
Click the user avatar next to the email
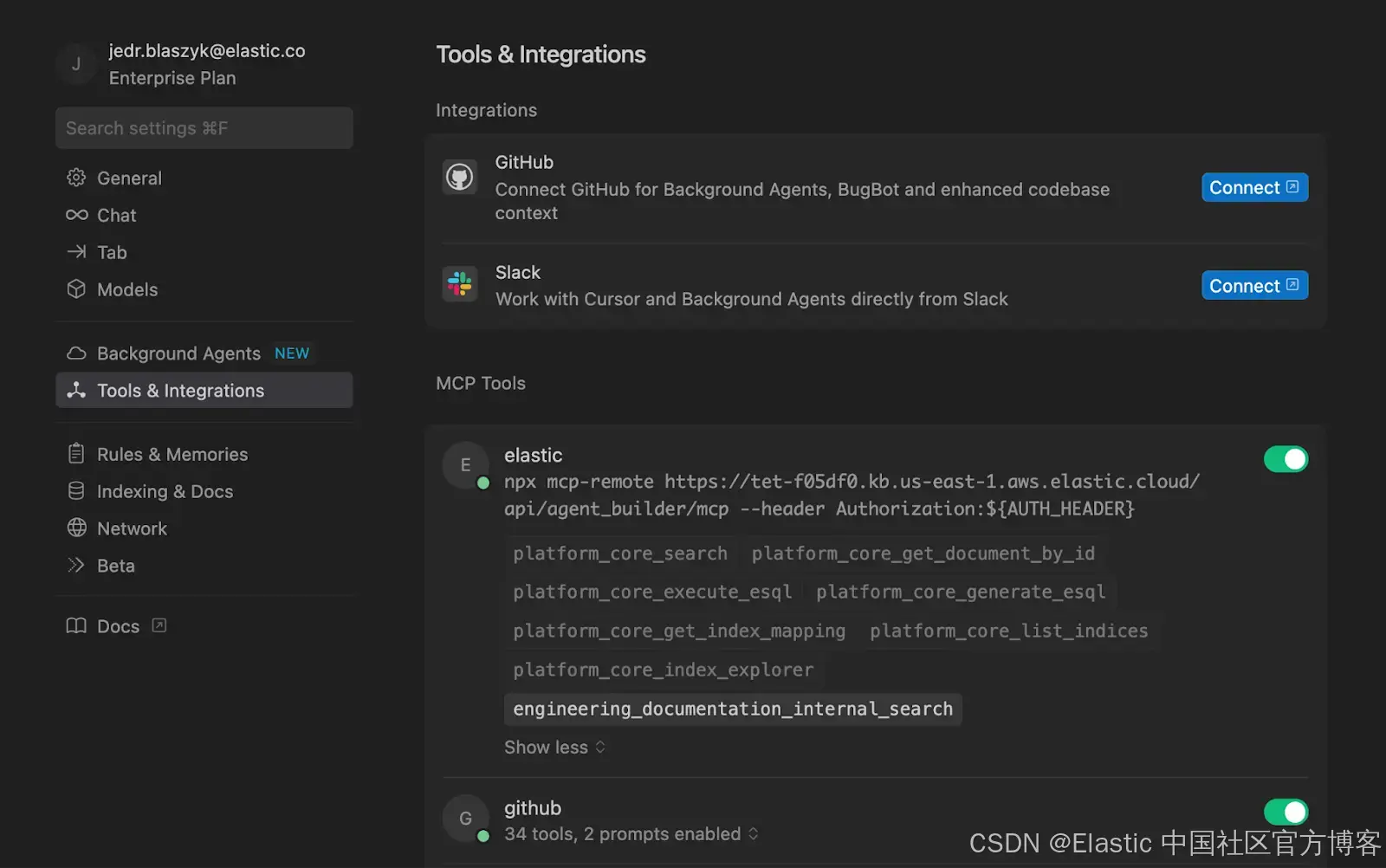(x=76, y=64)
